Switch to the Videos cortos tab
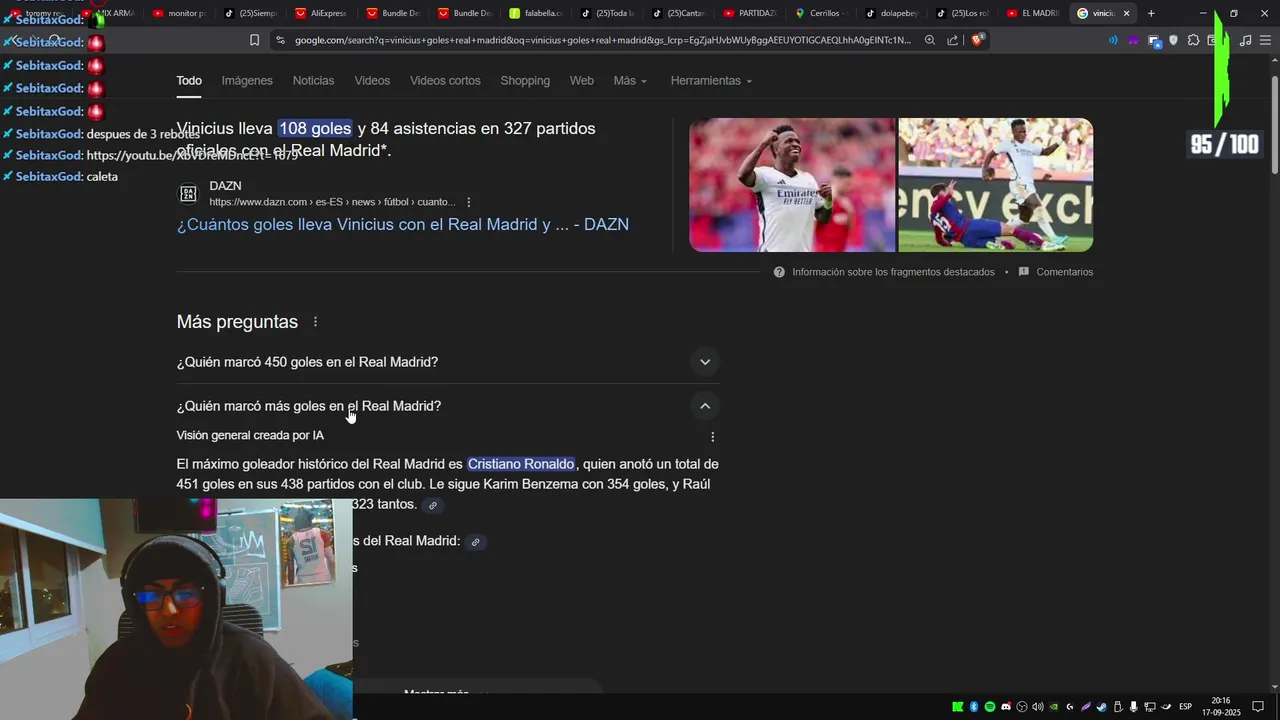 (x=445, y=80)
